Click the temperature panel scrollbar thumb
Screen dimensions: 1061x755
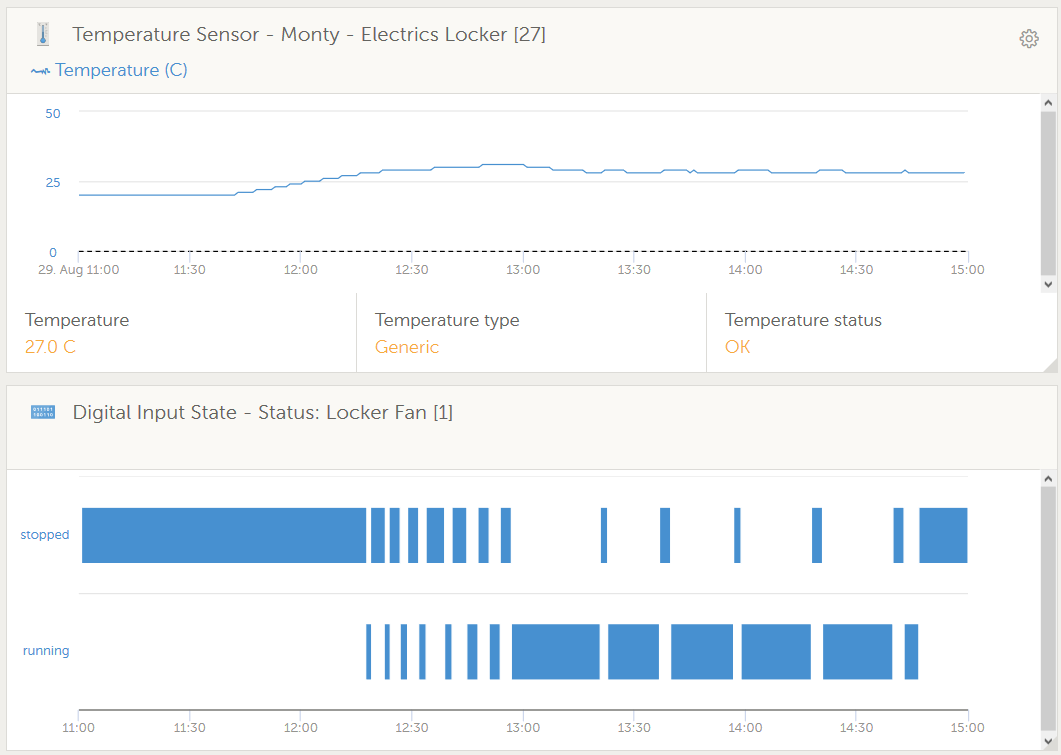click(1047, 190)
